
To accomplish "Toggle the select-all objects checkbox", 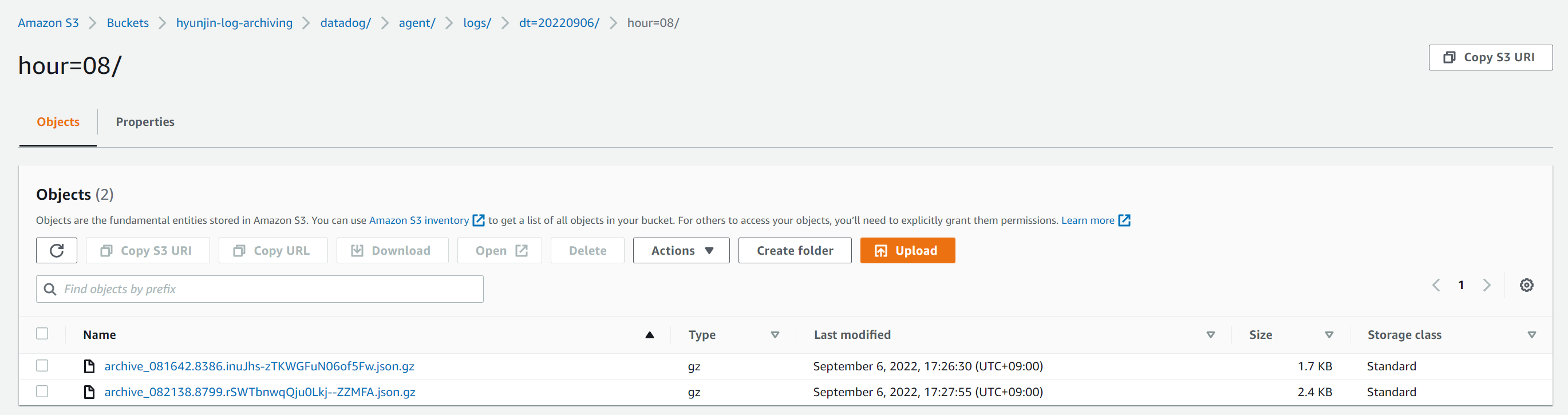I will [x=42, y=334].
